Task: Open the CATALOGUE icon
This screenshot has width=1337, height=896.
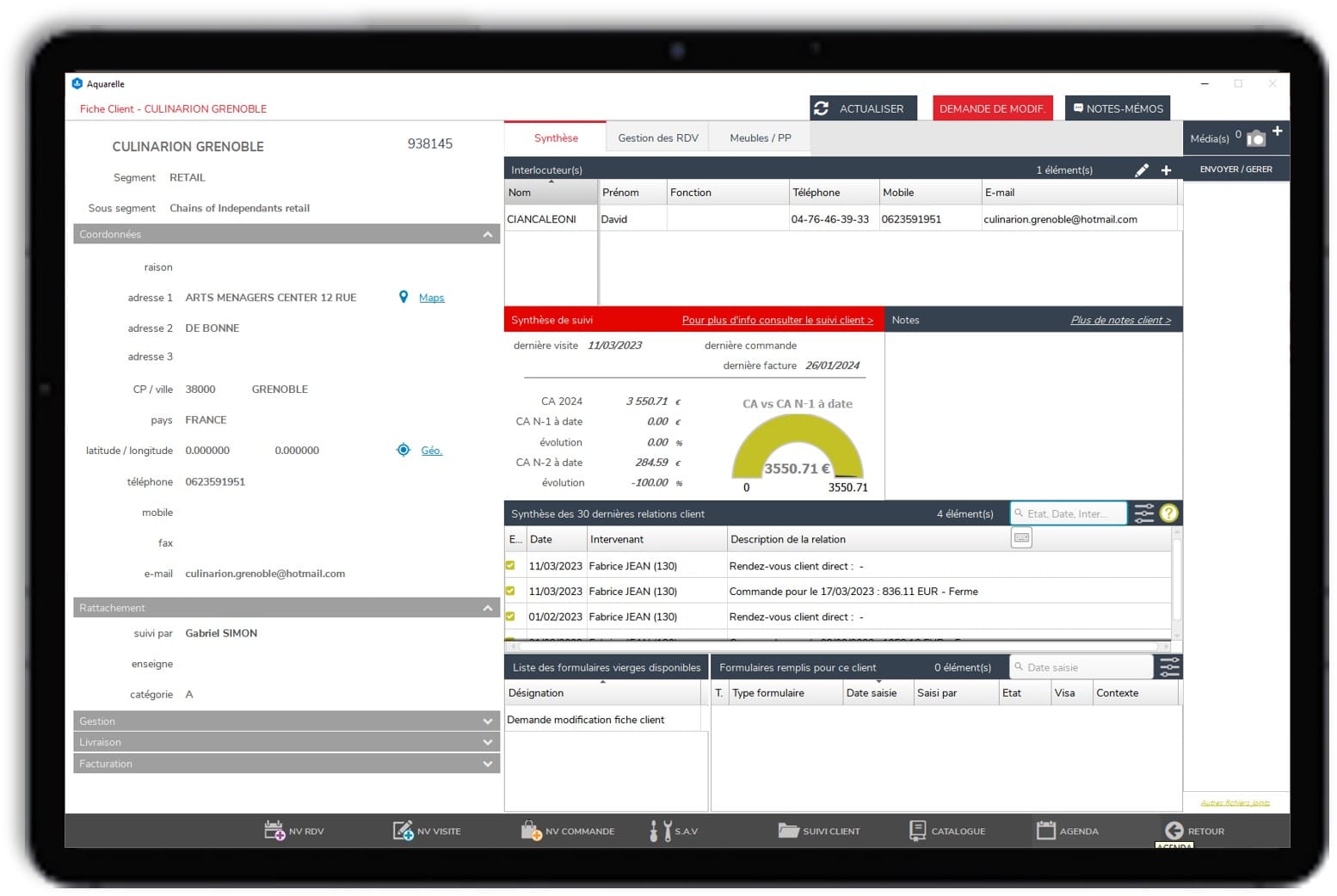Action: pos(917,831)
